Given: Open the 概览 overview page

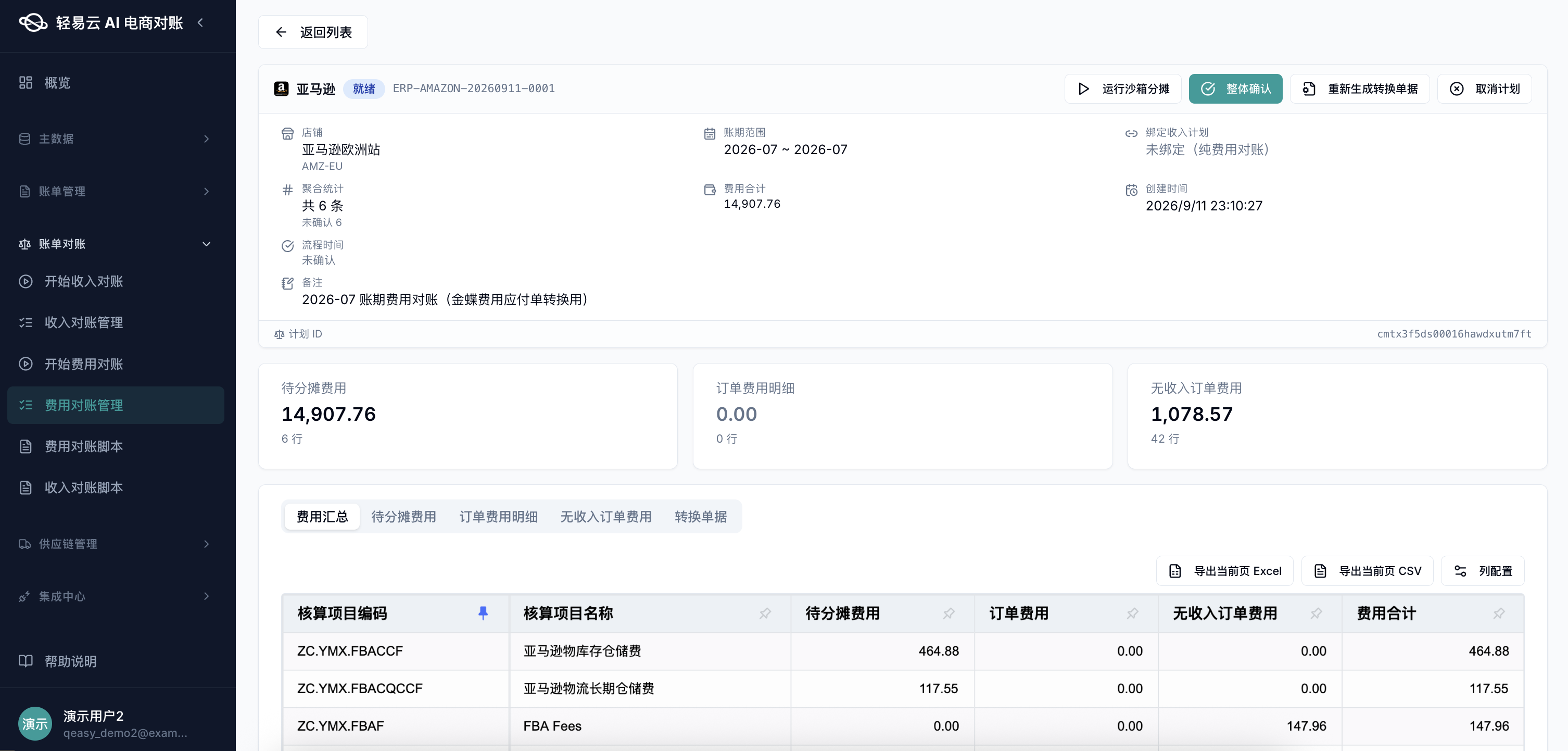Looking at the screenshot, I should point(118,83).
